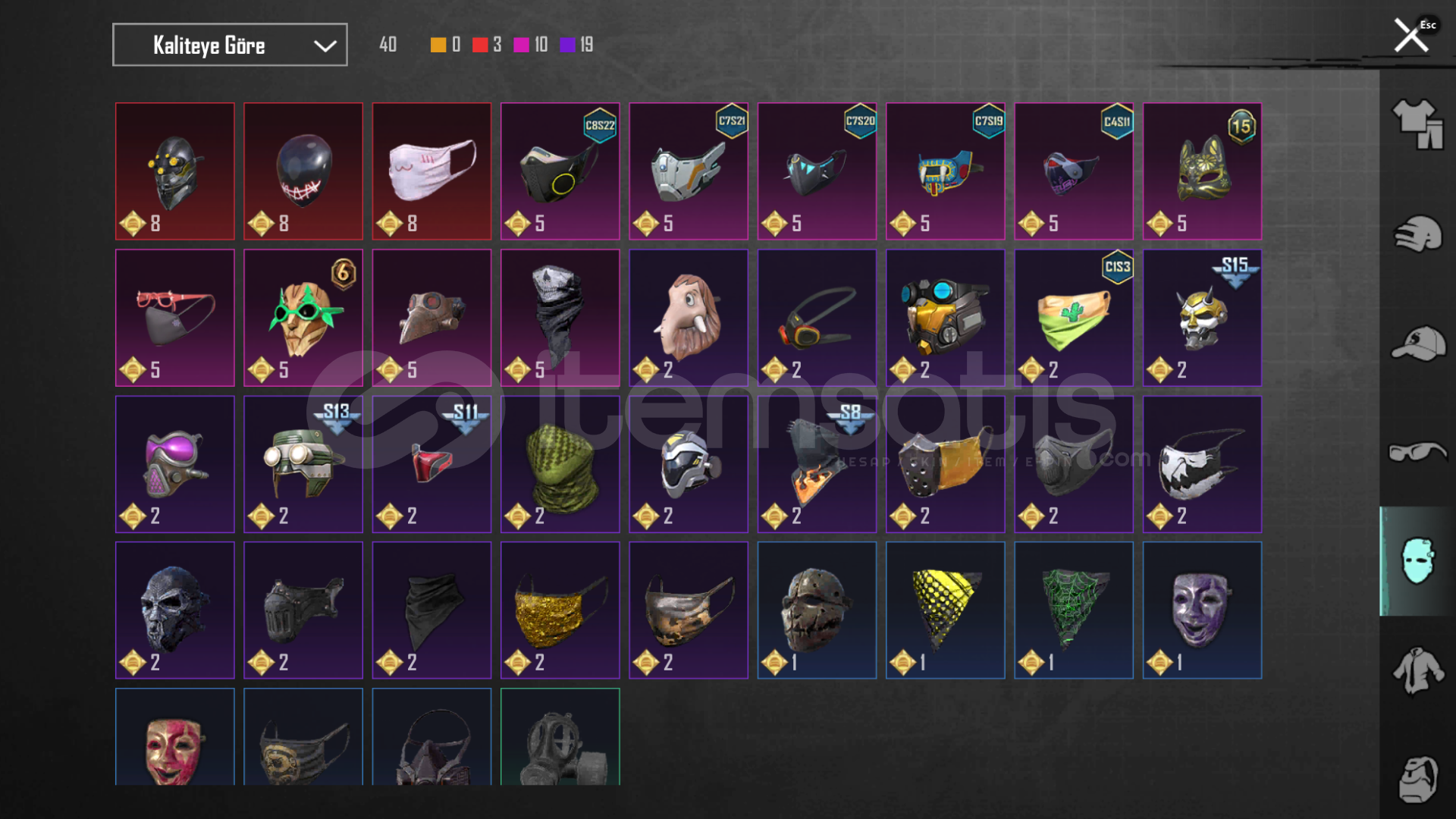Image resolution: width=1456 pixels, height=819 pixels.
Task: Select the face mask category tab
Action: [1417, 561]
